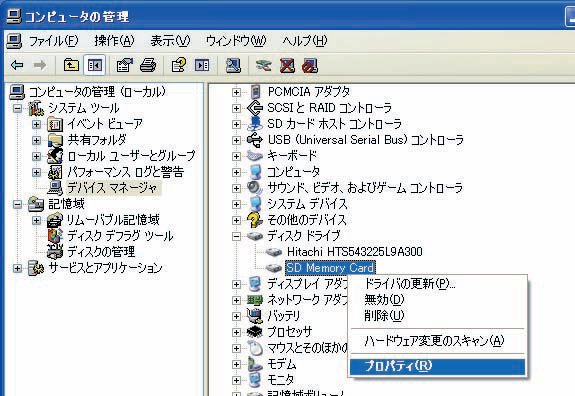Open the ファイル(F) menu
Image resolution: width=575 pixels, height=396 pixels.
point(54,41)
